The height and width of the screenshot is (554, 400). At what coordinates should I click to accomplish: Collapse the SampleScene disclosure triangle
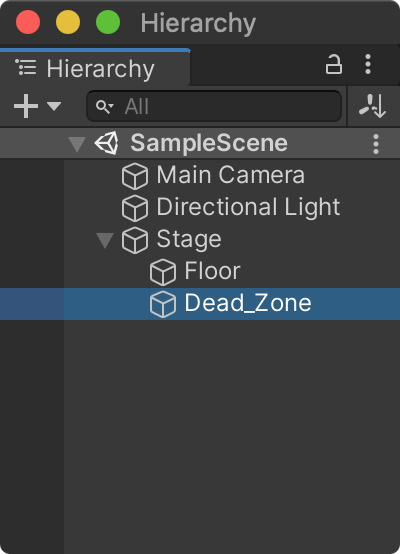(x=77, y=144)
